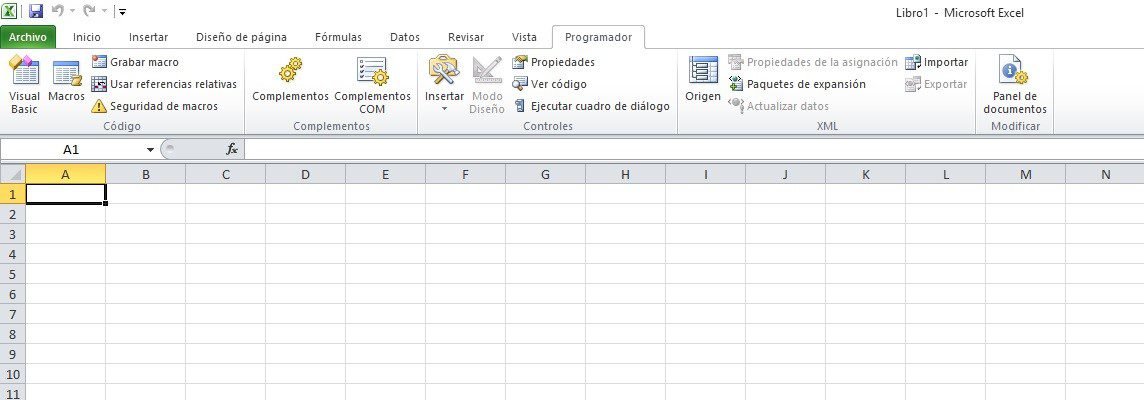Select row 1 header

[12, 194]
